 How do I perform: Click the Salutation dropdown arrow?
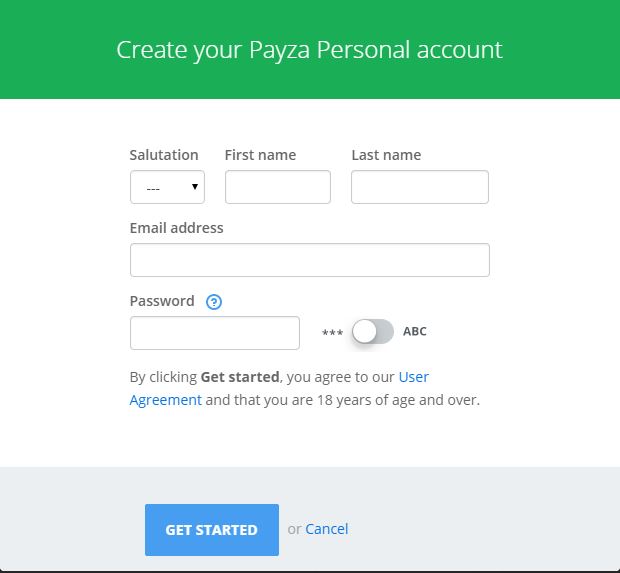pyautogui.click(x=195, y=187)
